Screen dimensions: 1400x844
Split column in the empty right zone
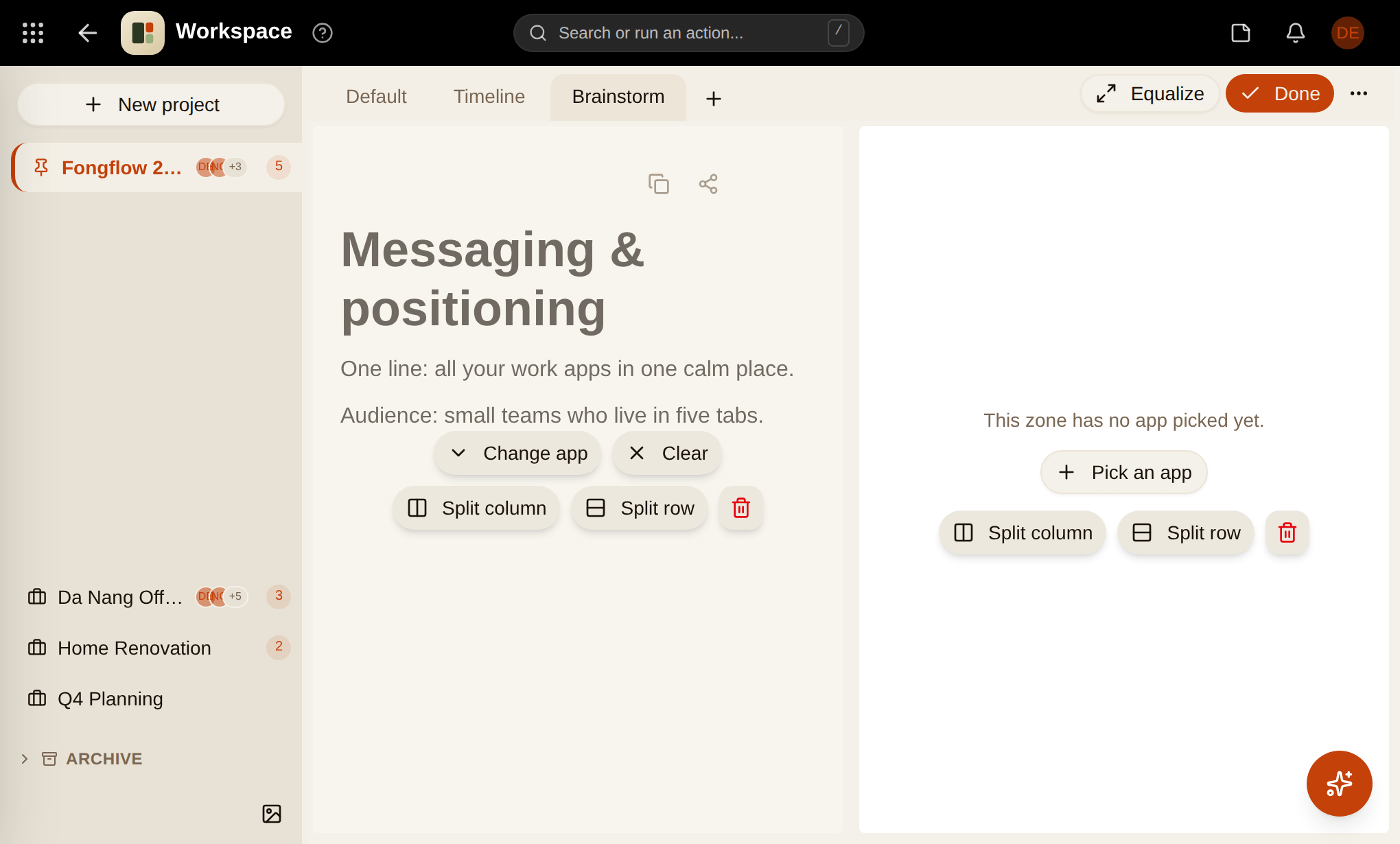click(1023, 533)
